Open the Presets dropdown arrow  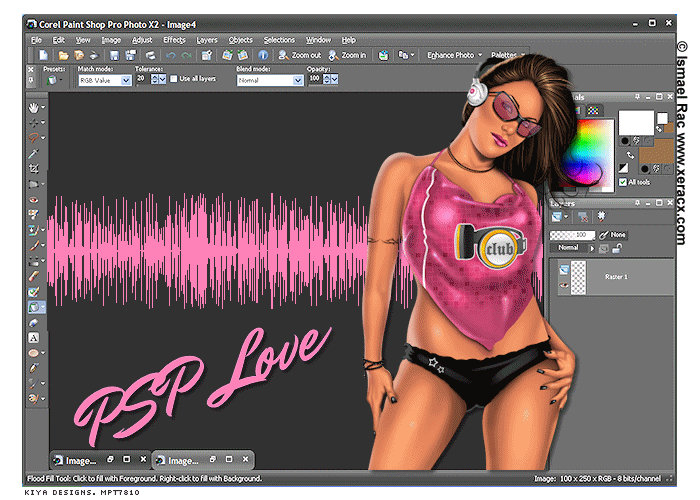tap(61, 80)
